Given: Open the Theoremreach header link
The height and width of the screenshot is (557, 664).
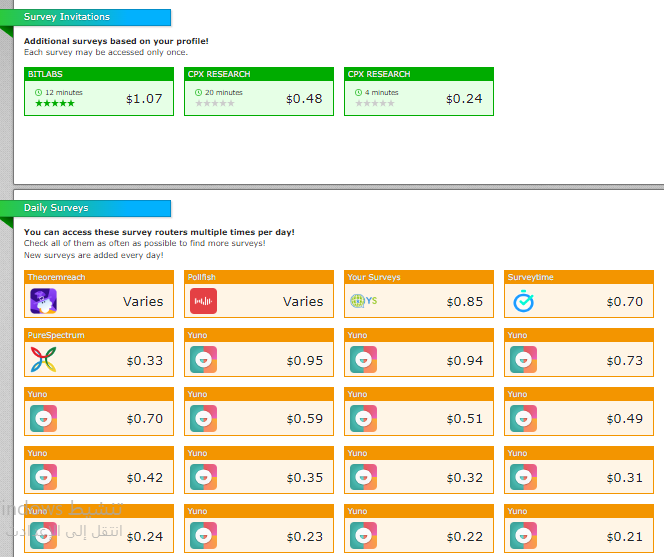Looking at the screenshot, I should tap(56, 277).
